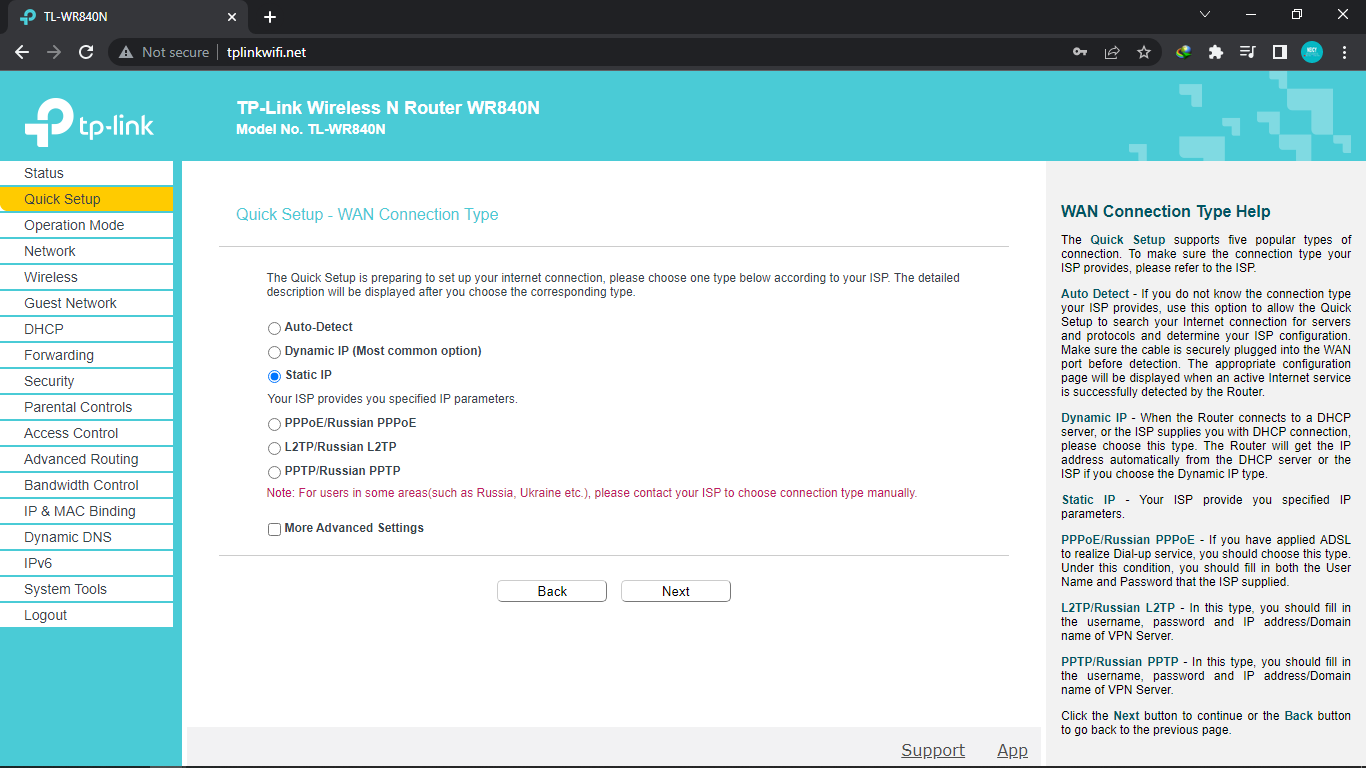The width and height of the screenshot is (1366, 768).
Task: Enable More Advanced Settings checkbox
Action: click(x=274, y=529)
